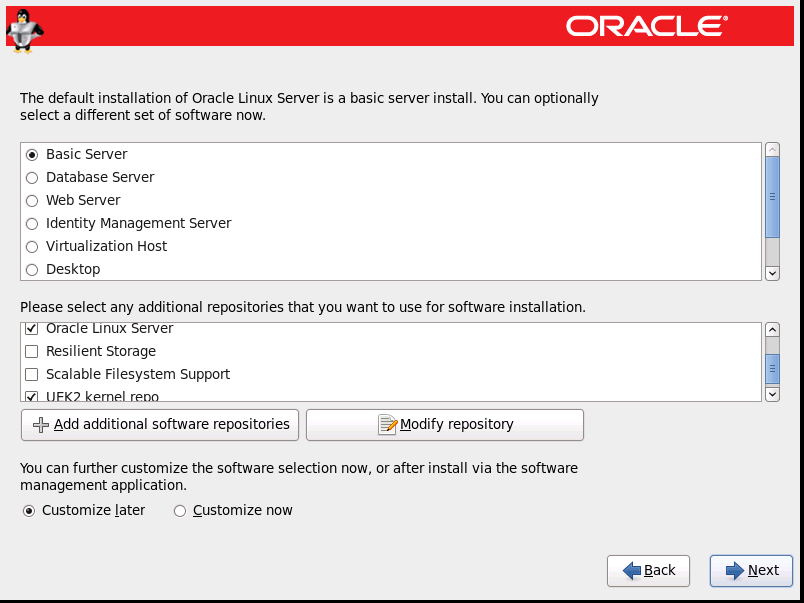Click the notepad icon on Modify repository
Screen dimensions: 804x603
pos(387,425)
